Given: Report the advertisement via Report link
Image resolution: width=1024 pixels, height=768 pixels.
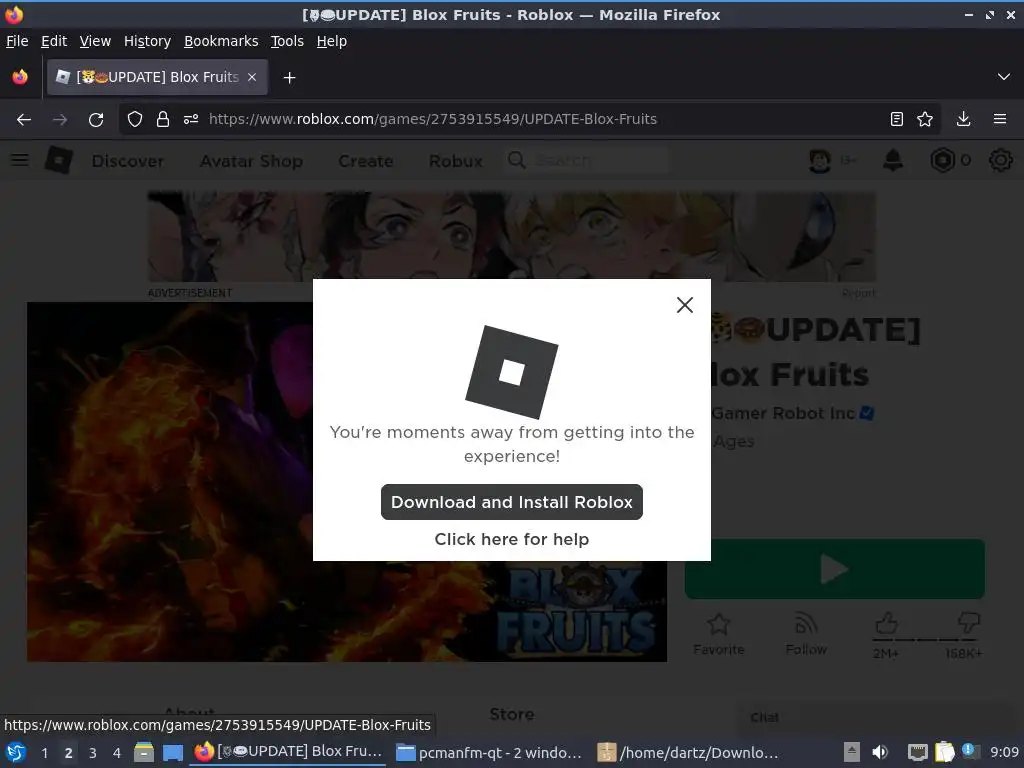Looking at the screenshot, I should pyautogui.click(x=858, y=293).
